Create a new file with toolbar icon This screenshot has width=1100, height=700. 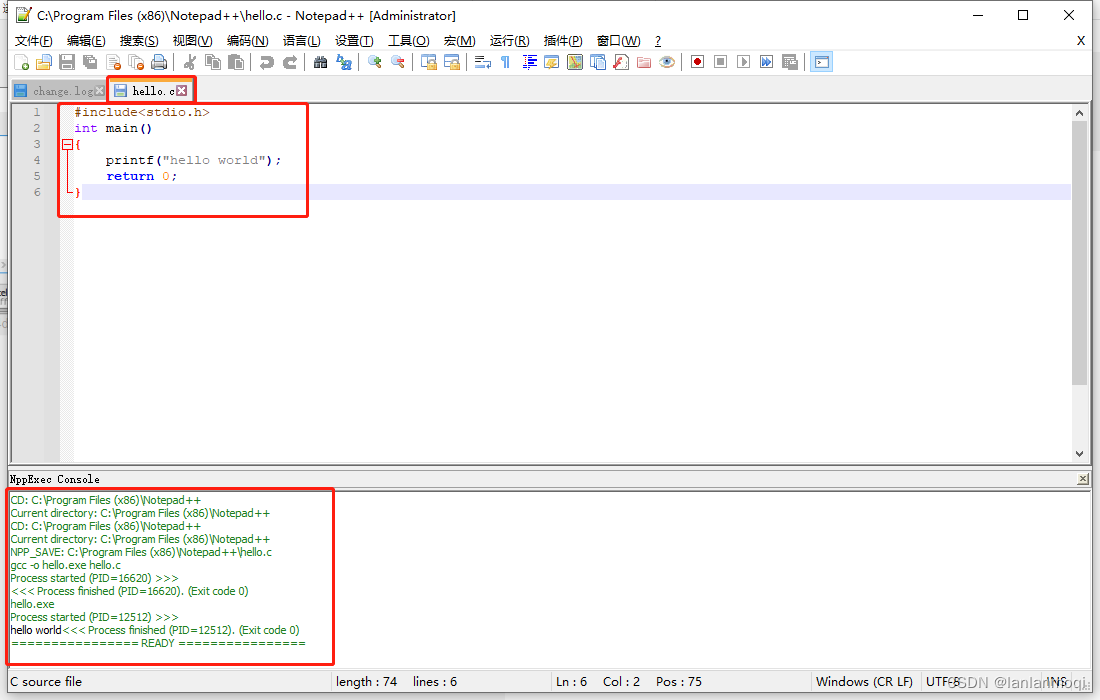tap(21, 62)
